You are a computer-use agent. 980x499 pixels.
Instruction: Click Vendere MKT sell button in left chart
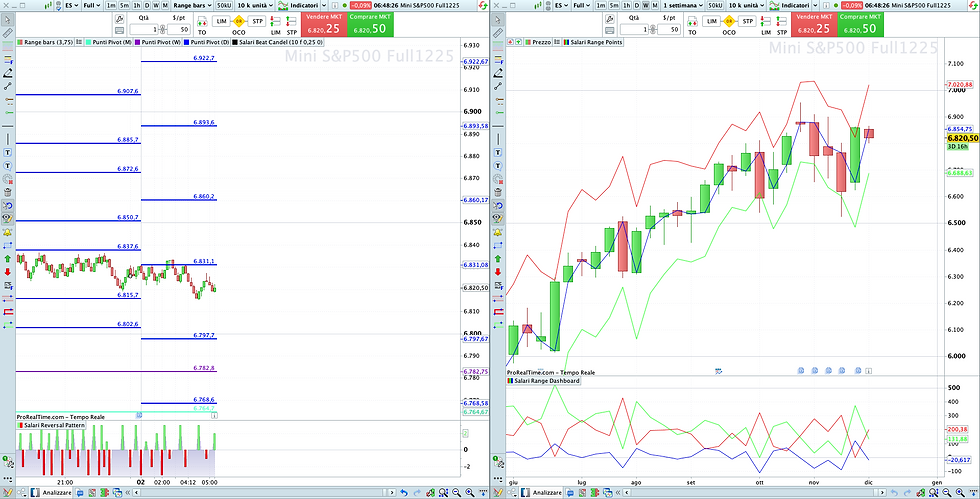(324, 24)
